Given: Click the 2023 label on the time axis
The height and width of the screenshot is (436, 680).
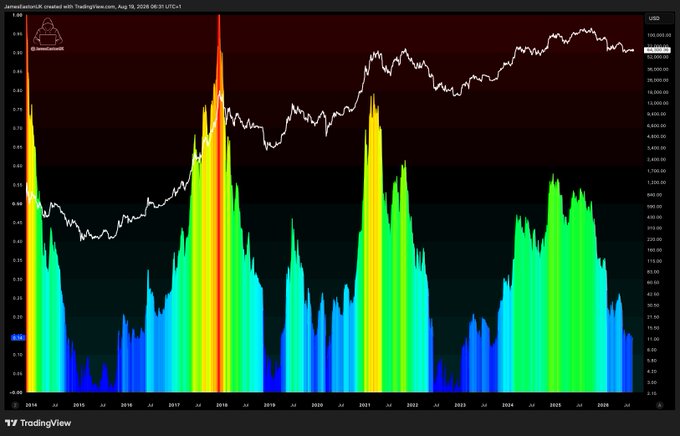Looking at the screenshot, I should 460,405.
